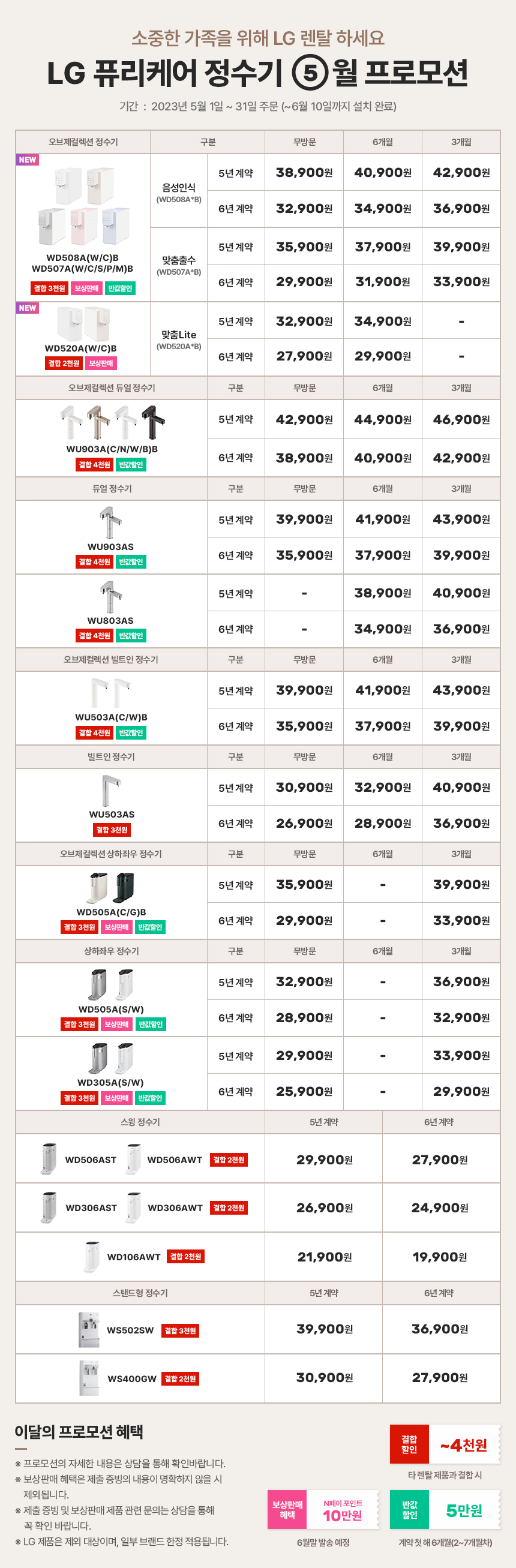Viewport: 516px width, 1568px height.
Task: Click the WS502SW stand purifier image
Action: pos(89,1330)
